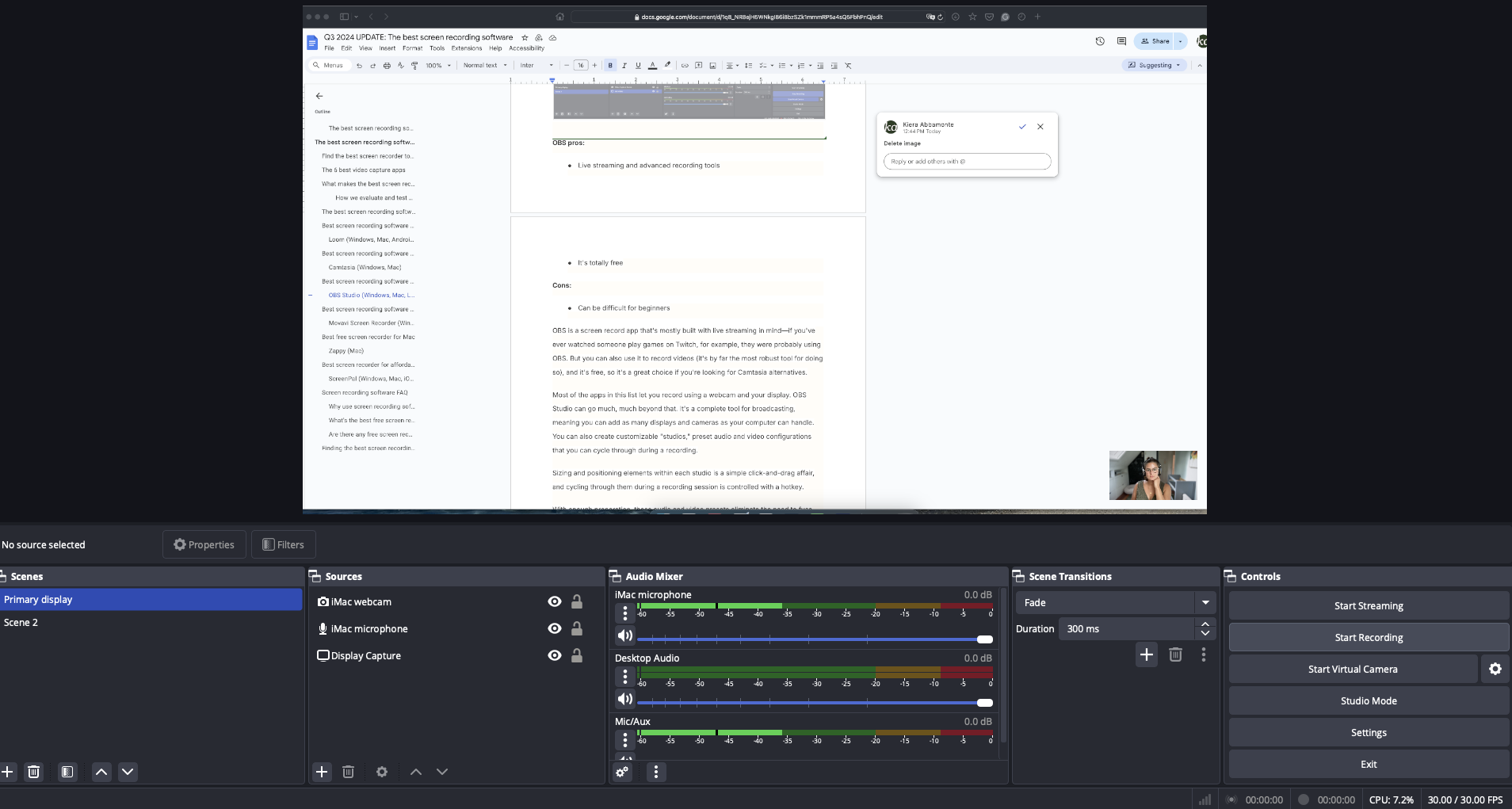Click Start Streaming

coord(1369,605)
